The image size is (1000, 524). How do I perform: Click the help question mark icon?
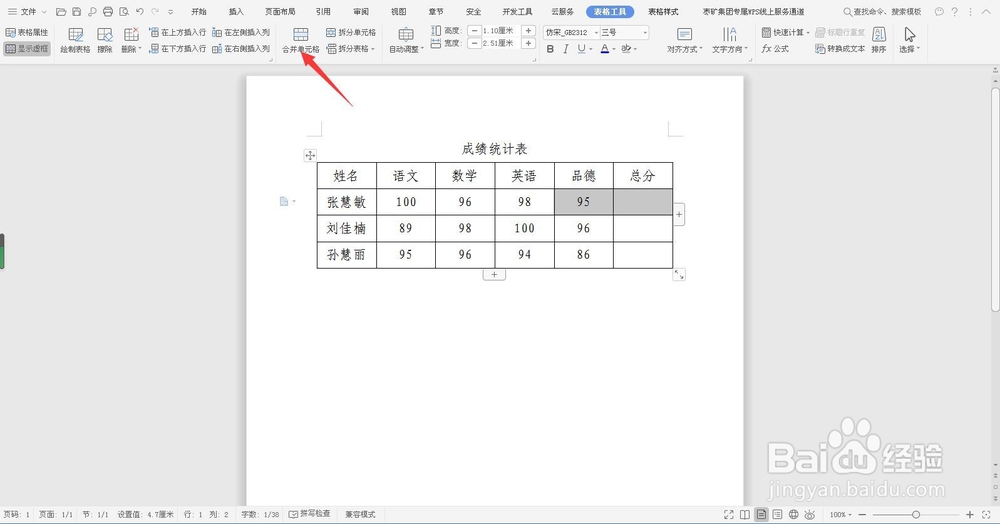954,11
